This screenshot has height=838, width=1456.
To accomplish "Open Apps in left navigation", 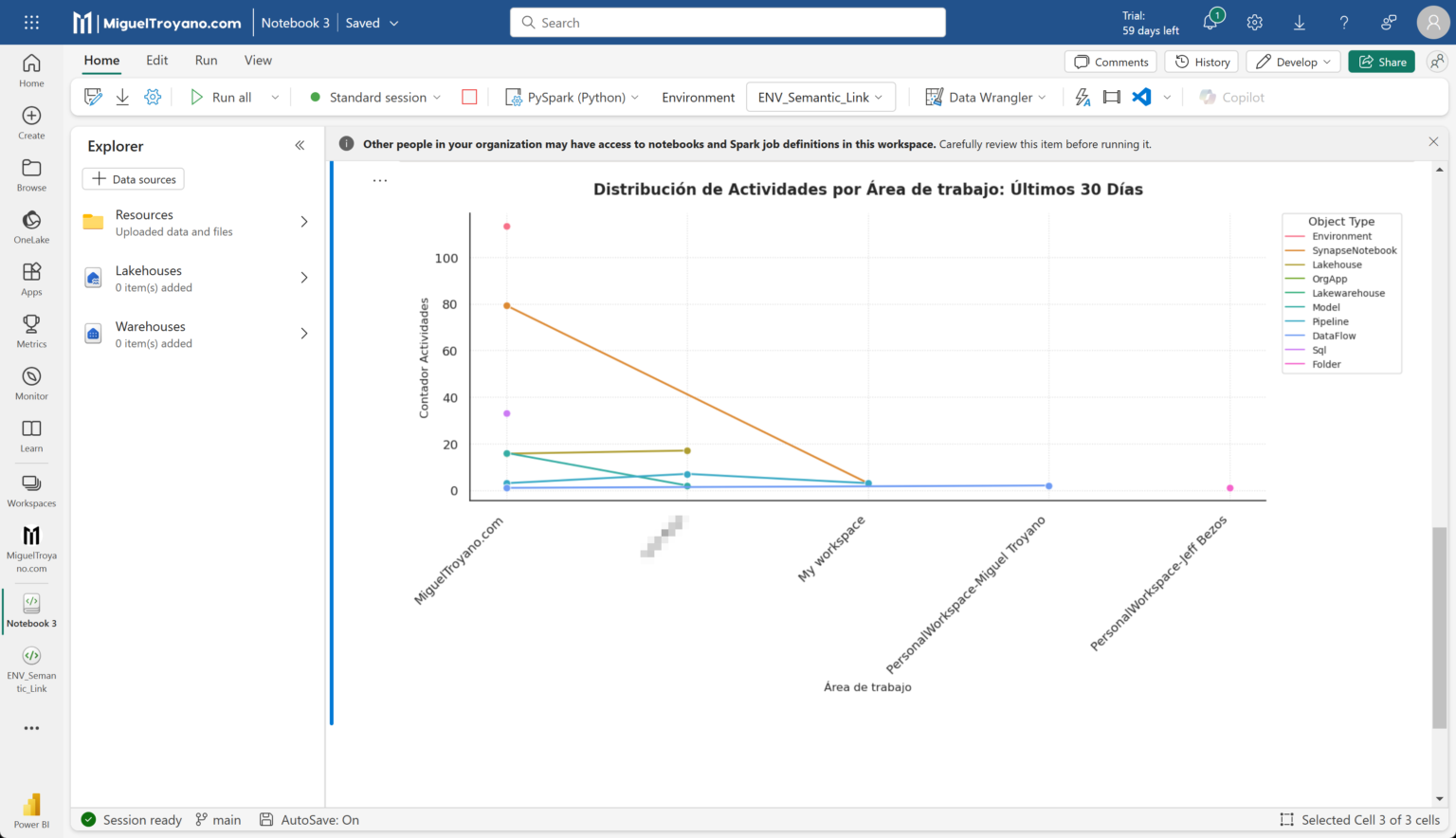I will pos(31,279).
